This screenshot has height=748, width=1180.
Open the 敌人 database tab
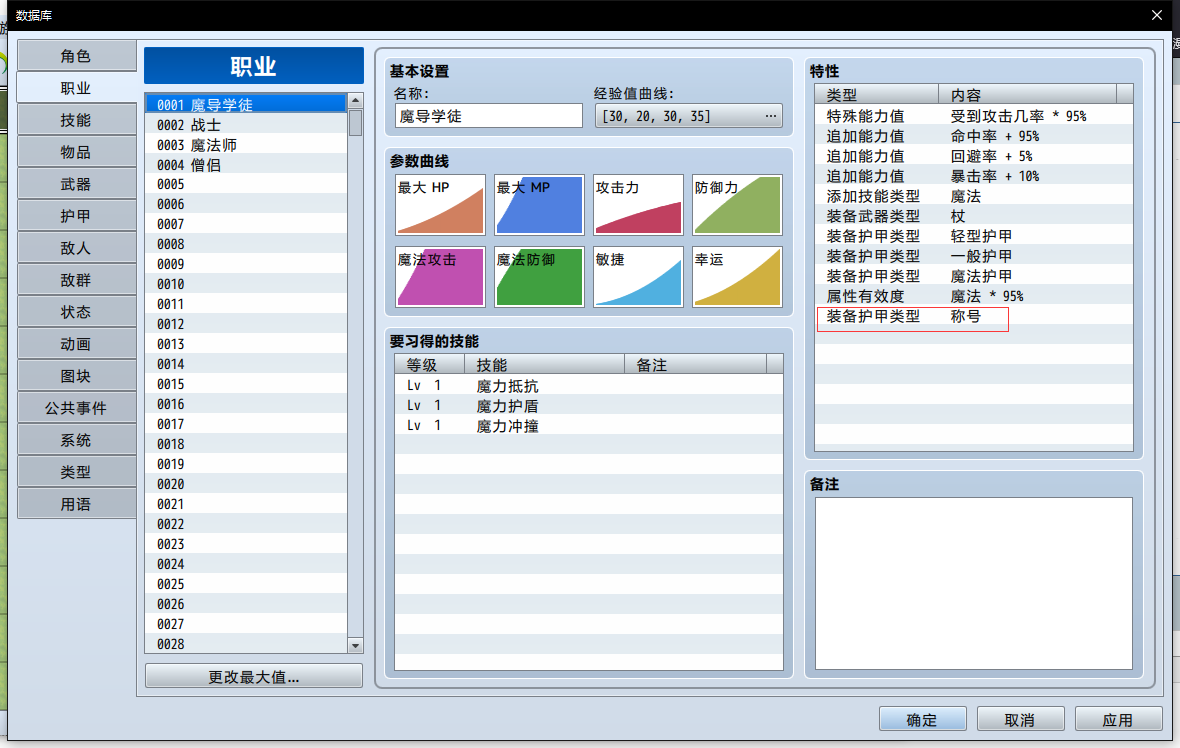click(76, 248)
